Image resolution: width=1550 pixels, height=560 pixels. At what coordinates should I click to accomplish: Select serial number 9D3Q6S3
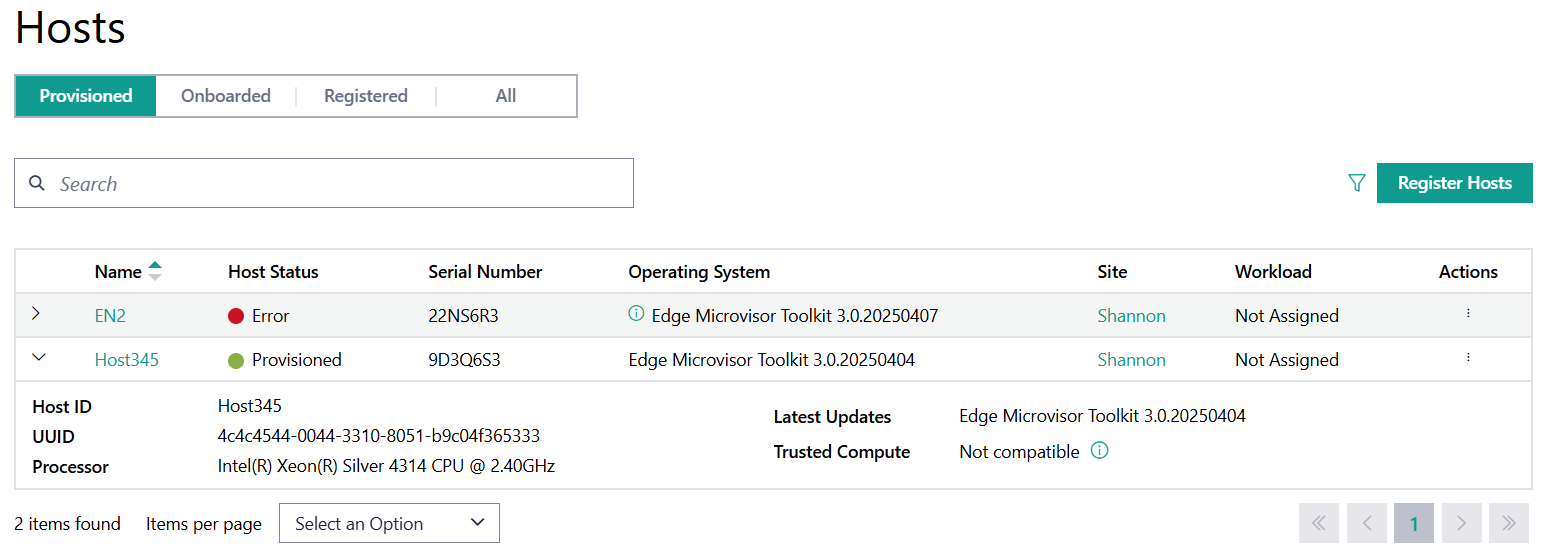pos(464,360)
